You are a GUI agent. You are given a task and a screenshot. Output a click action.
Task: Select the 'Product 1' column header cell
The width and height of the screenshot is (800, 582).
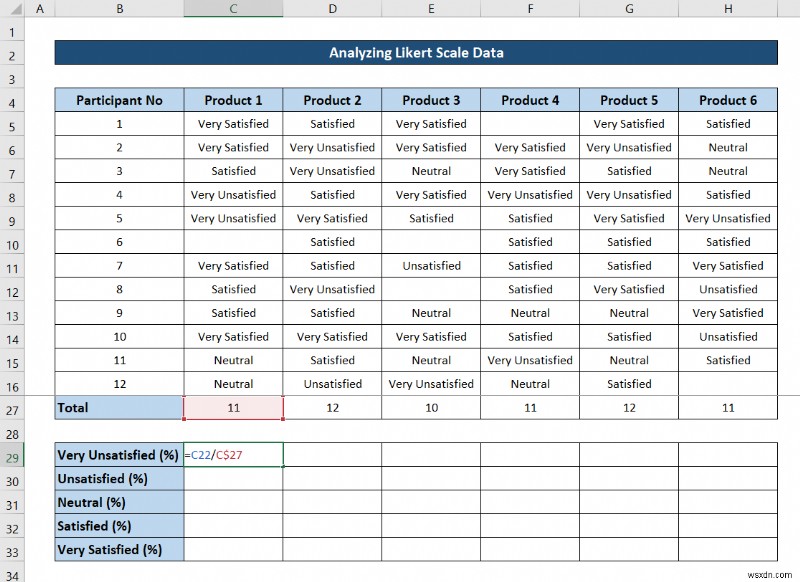pos(232,100)
